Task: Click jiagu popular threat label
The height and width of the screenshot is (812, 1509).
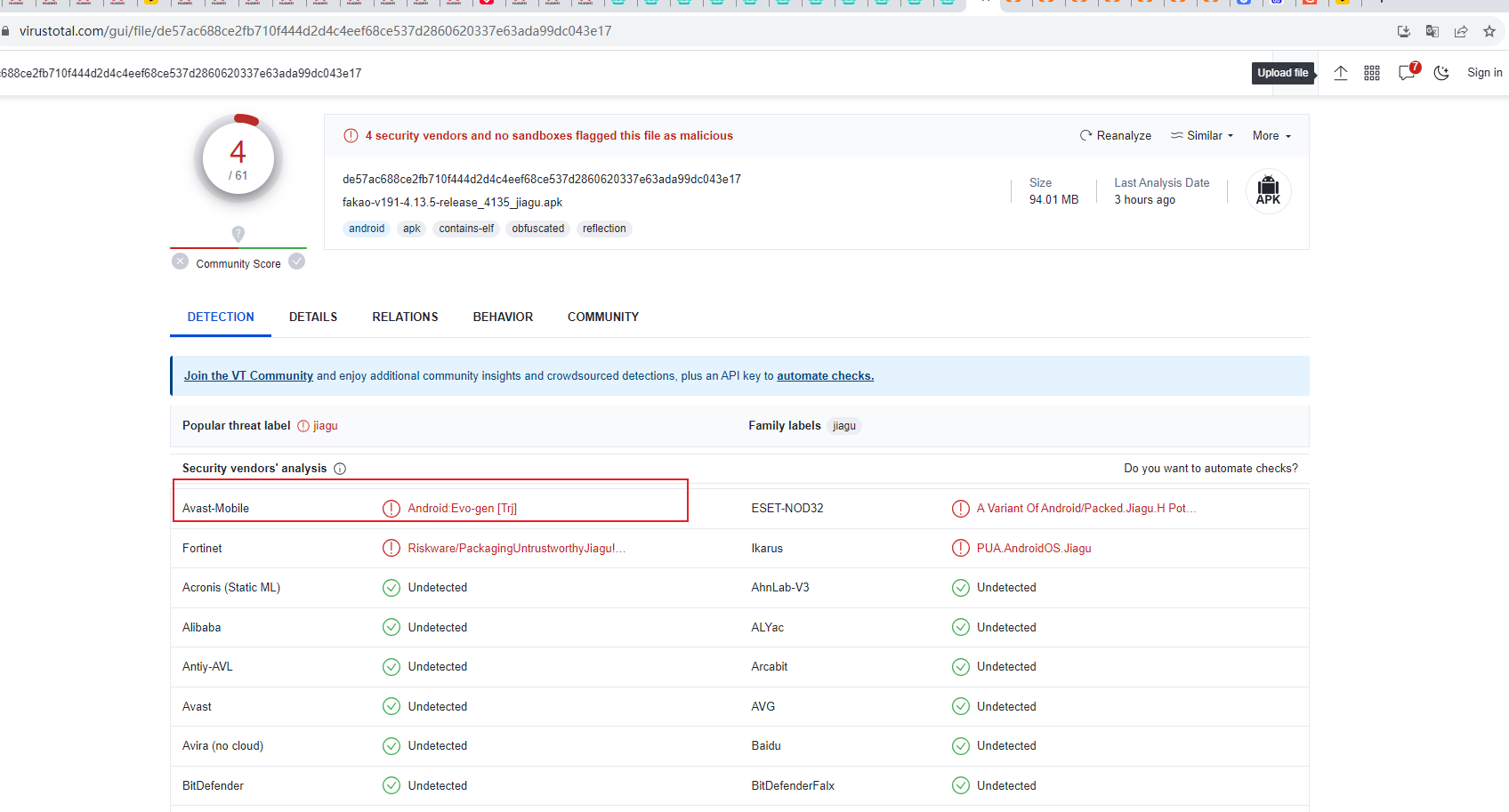Action: pyautogui.click(x=325, y=426)
